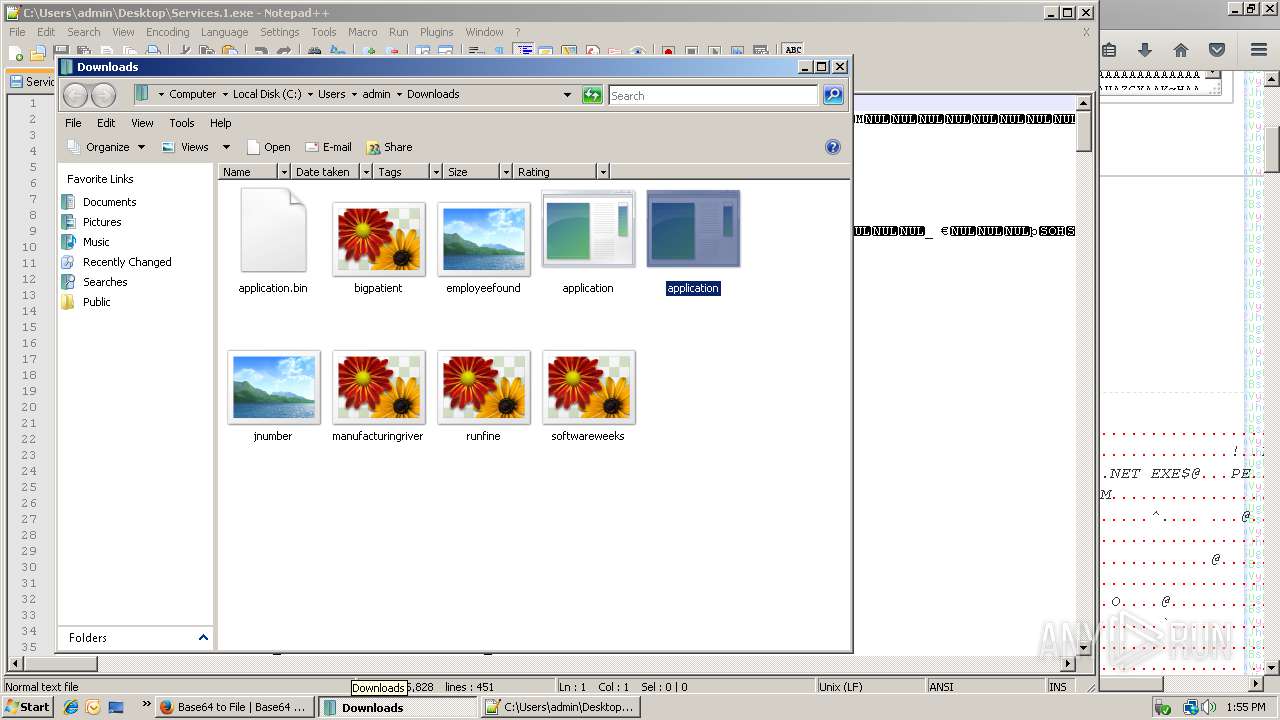Open Notepad++ Encoding menu
1280x720 pixels.
167,32
